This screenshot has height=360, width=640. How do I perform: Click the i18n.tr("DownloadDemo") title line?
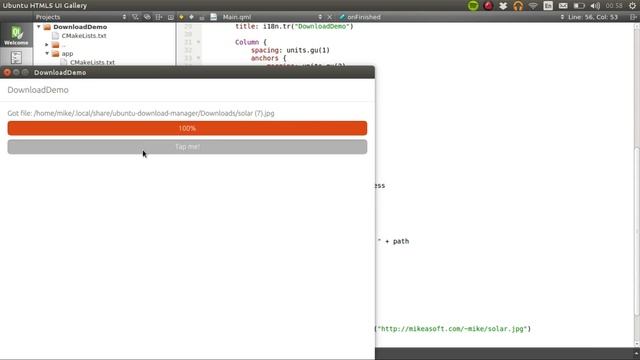point(294,26)
